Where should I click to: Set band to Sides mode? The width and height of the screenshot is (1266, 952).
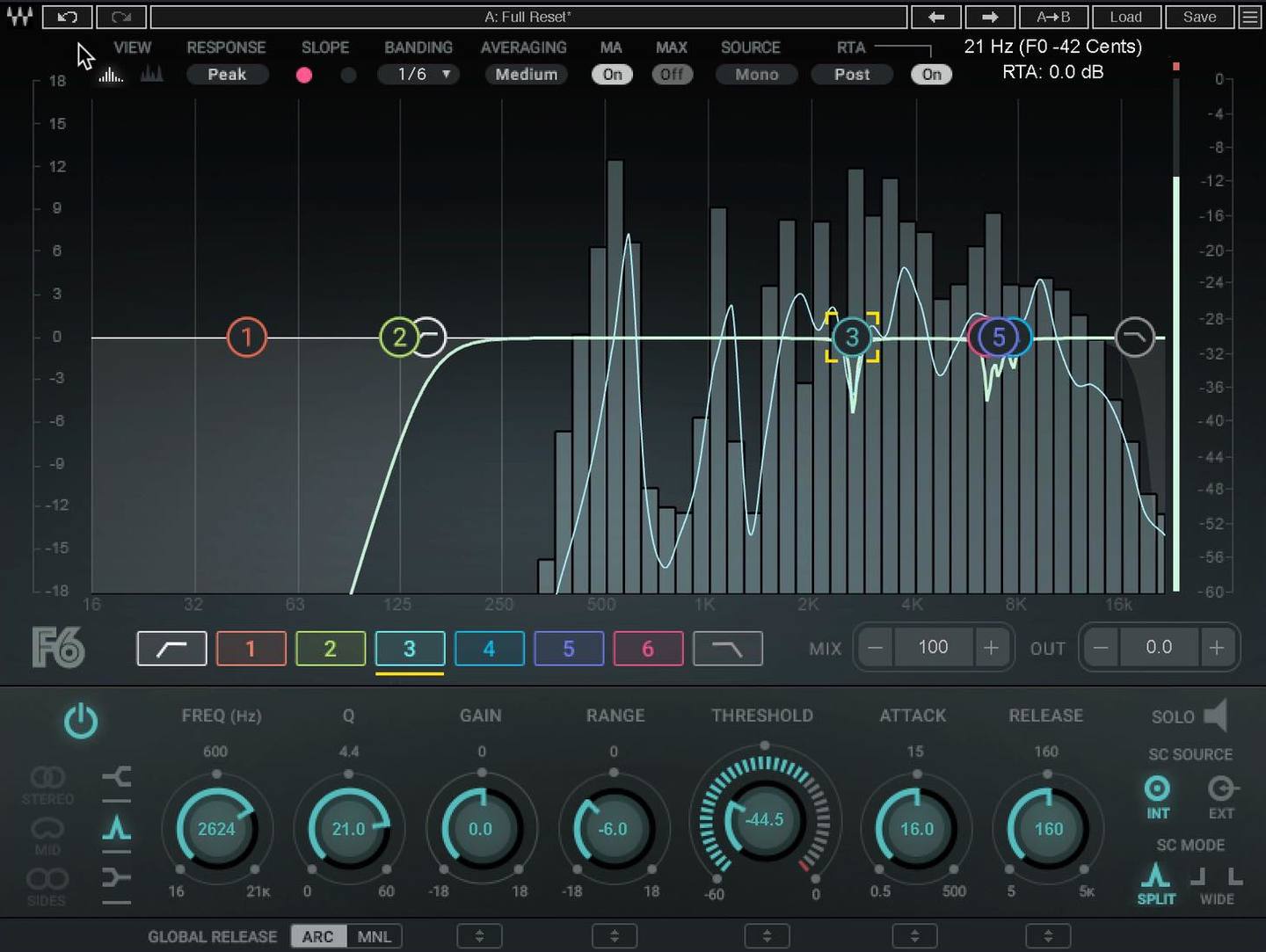(x=47, y=886)
